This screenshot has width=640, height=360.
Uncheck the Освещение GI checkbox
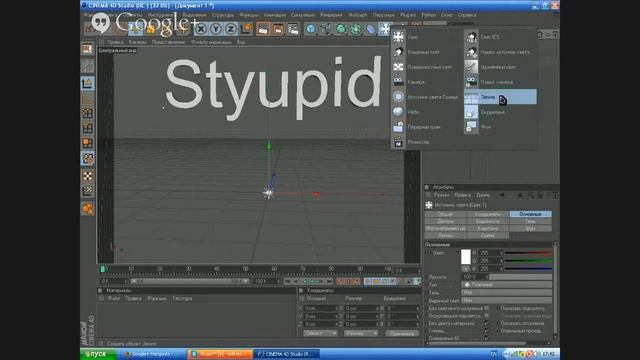click(486, 338)
